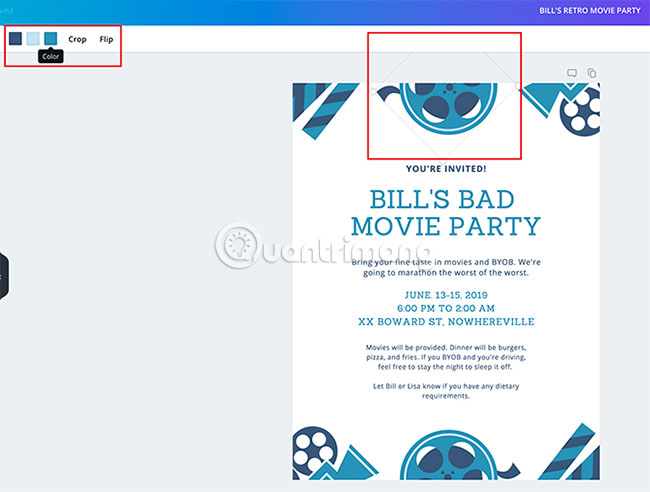650x492 pixels.
Task: Click the duplicate page icon
Action: click(x=592, y=73)
